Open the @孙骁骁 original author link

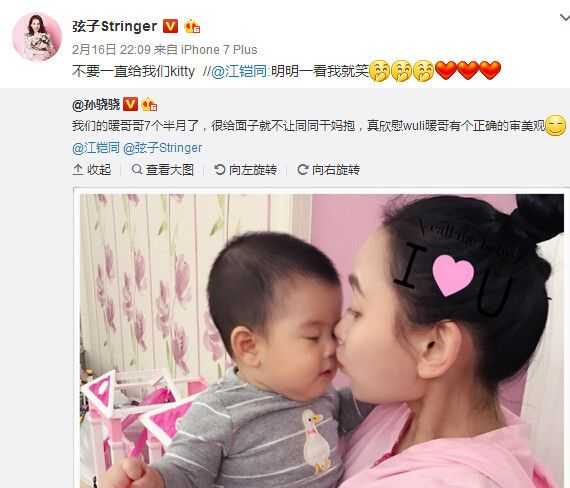pos(96,105)
